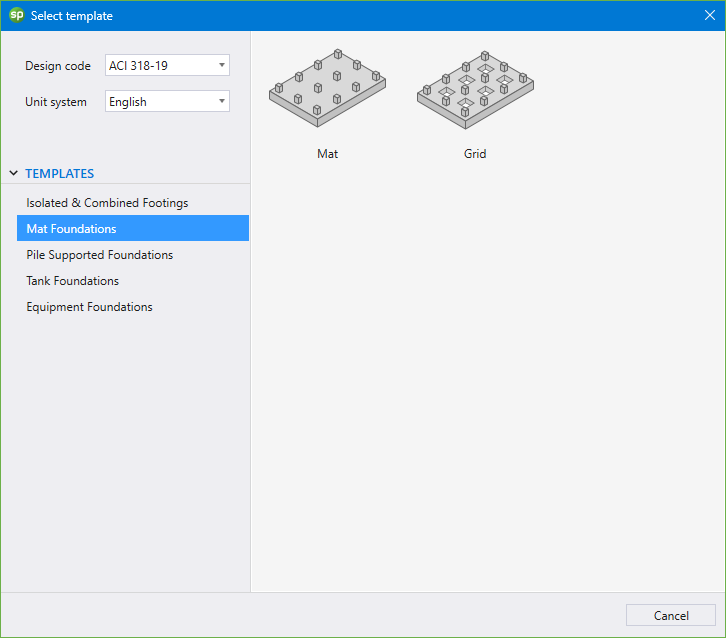Image resolution: width=726 pixels, height=638 pixels.
Task: Click the Select template title bar text
Action: point(72,16)
